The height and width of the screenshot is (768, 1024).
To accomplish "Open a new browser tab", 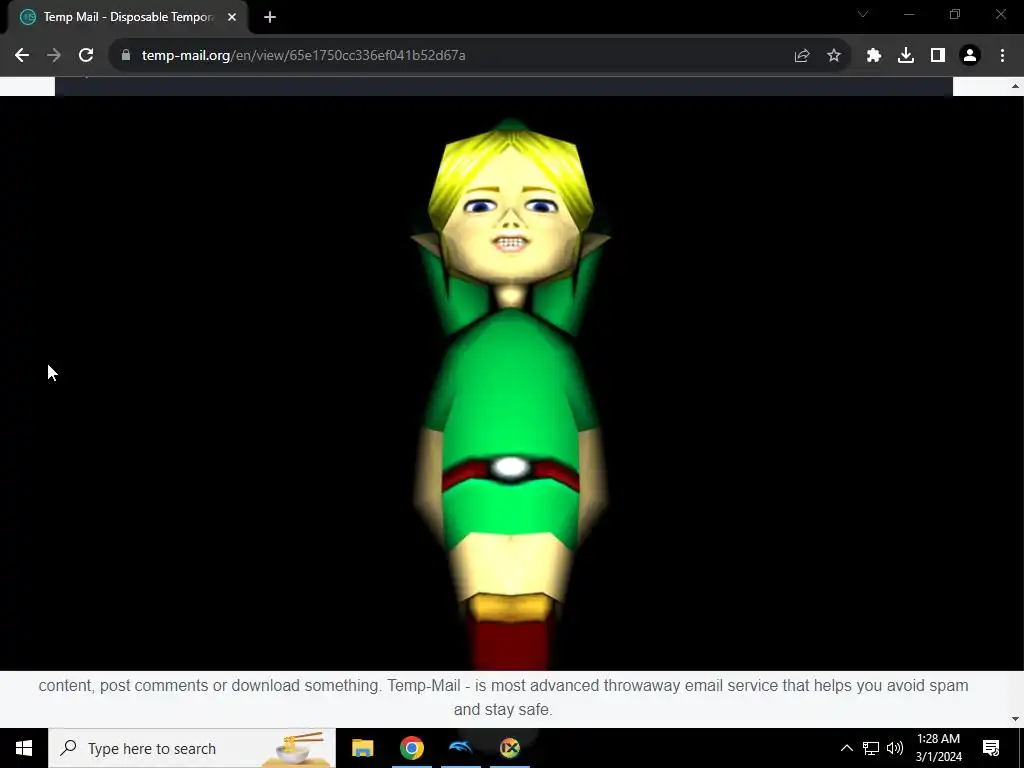I will (270, 17).
